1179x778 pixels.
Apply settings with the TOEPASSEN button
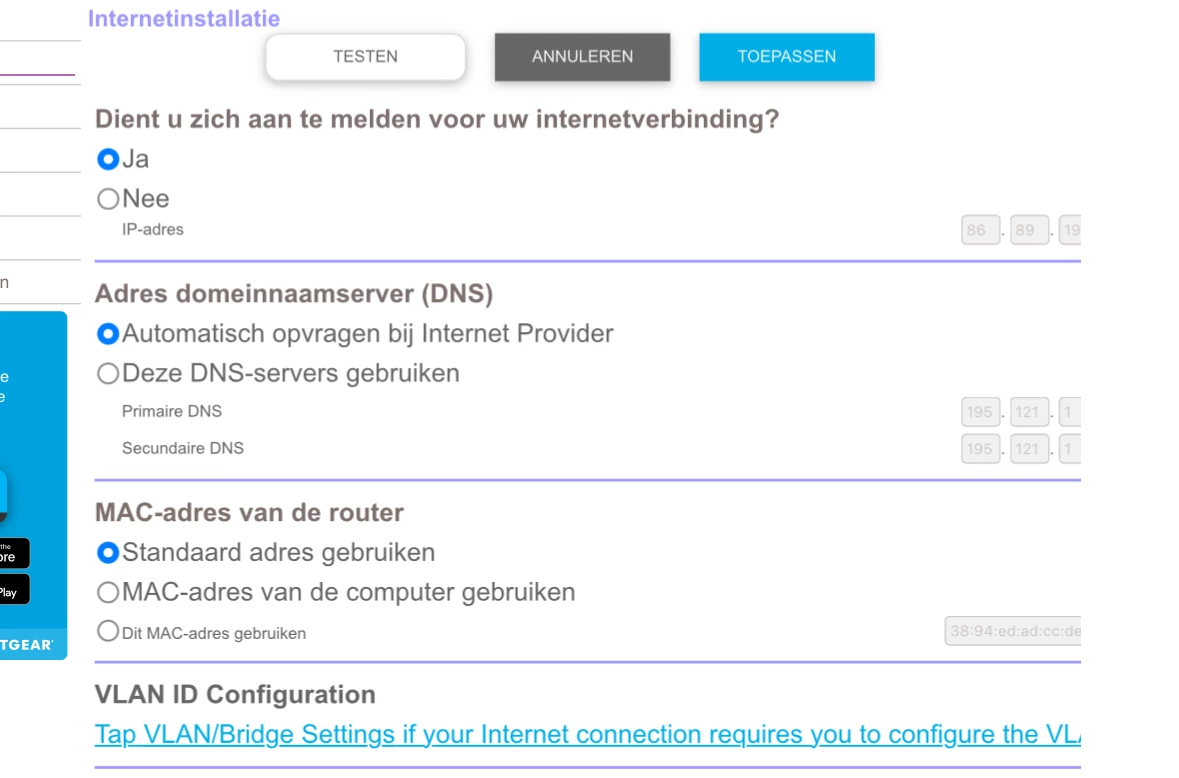pyautogui.click(x=786, y=57)
